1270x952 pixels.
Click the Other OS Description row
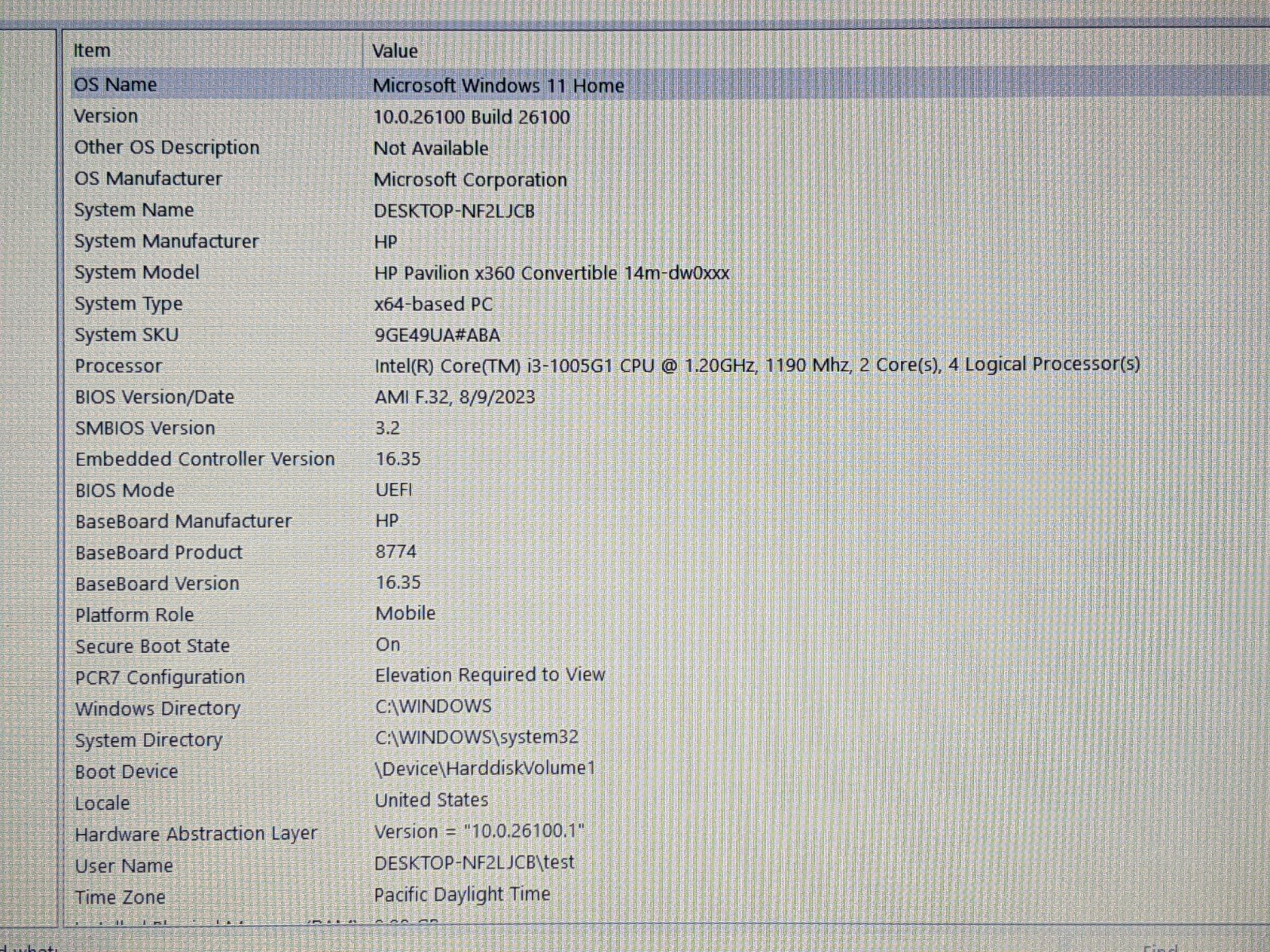tap(167, 148)
